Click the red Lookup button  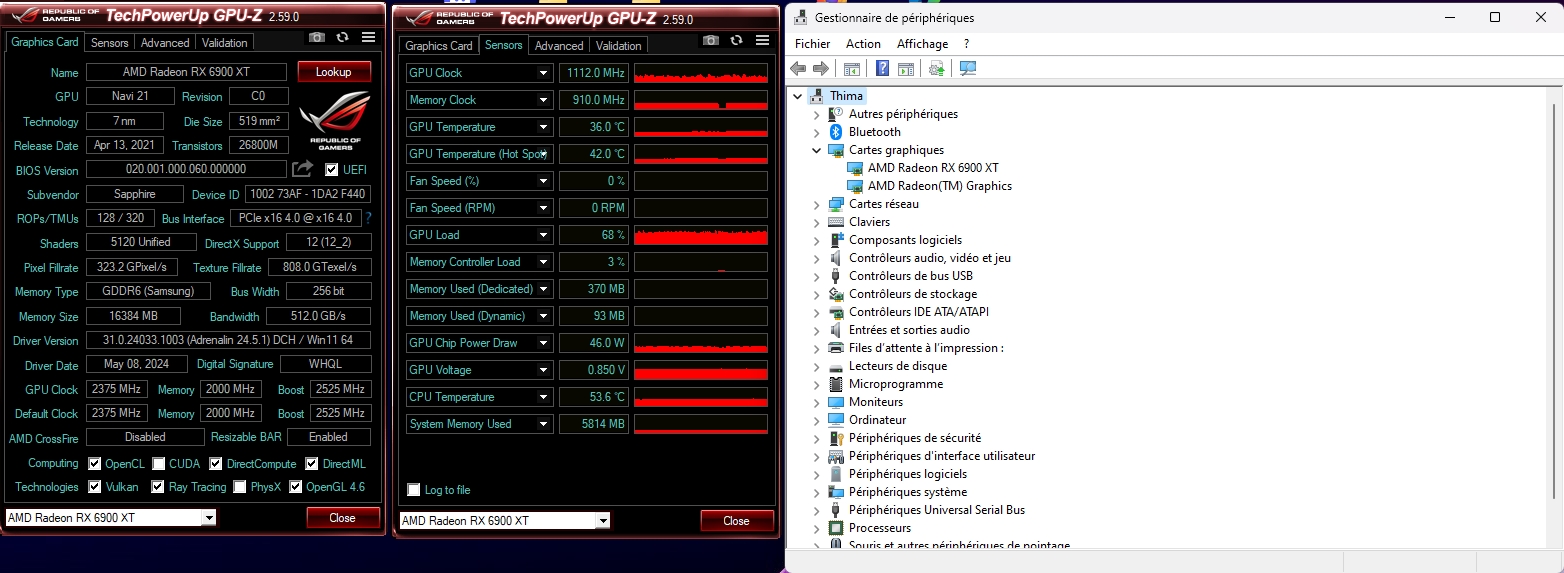click(x=334, y=72)
